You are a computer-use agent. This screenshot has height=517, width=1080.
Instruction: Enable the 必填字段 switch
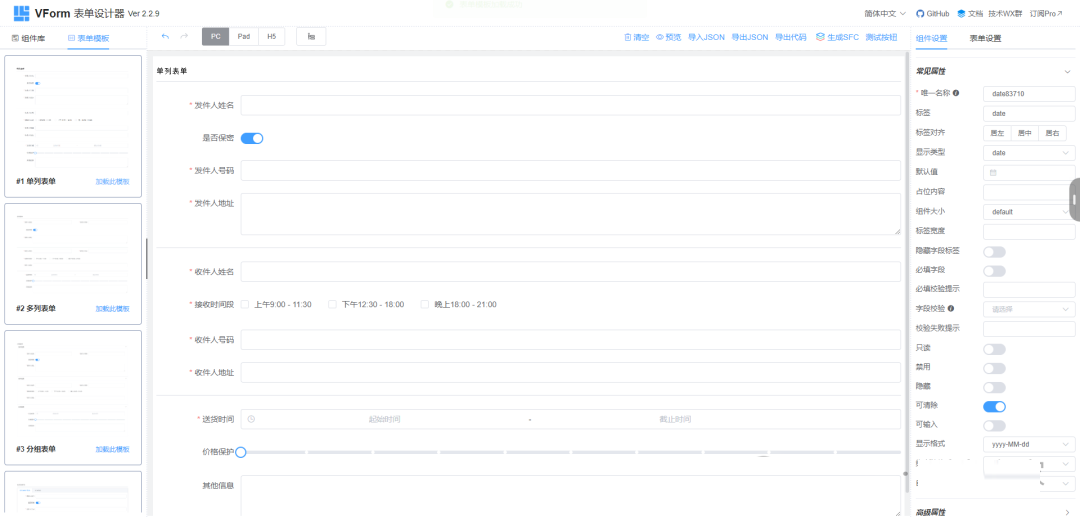[x=994, y=270]
